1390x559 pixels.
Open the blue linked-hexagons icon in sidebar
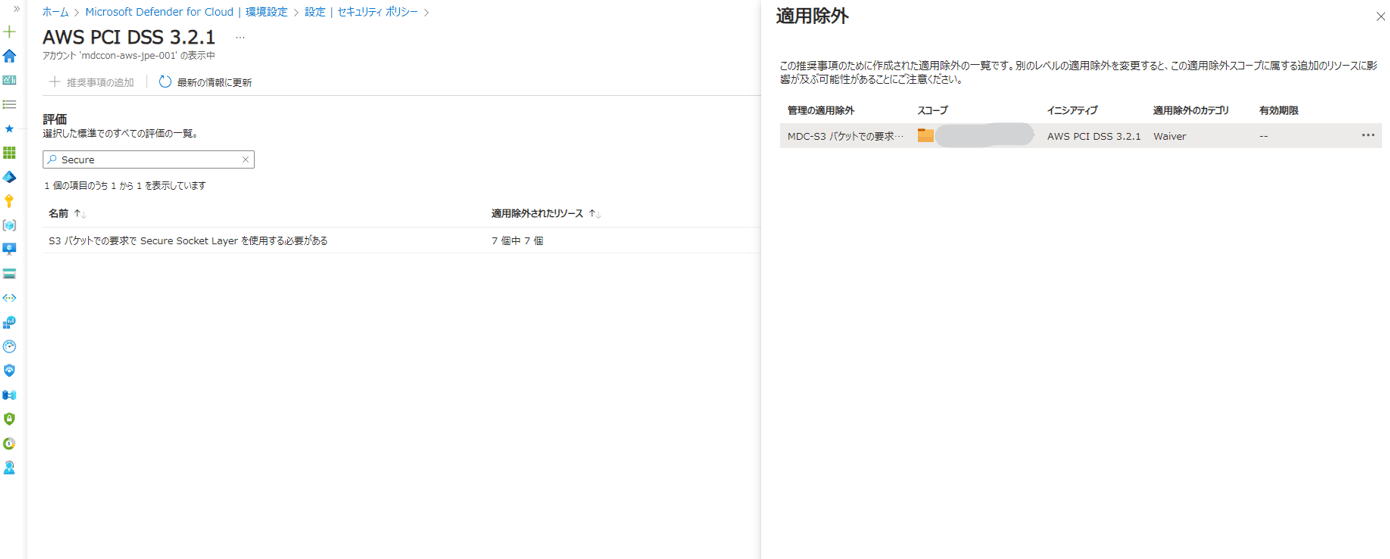[9, 395]
